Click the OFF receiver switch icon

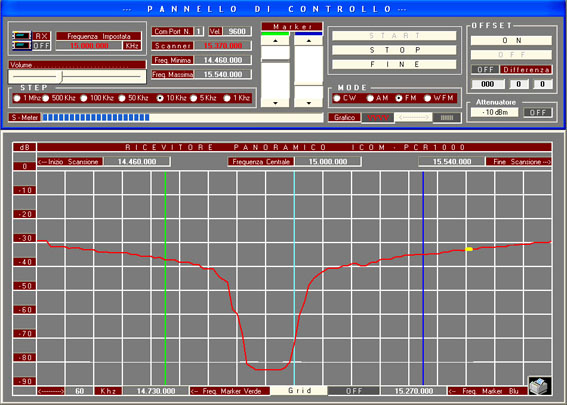pyautogui.click(x=22, y=45)
